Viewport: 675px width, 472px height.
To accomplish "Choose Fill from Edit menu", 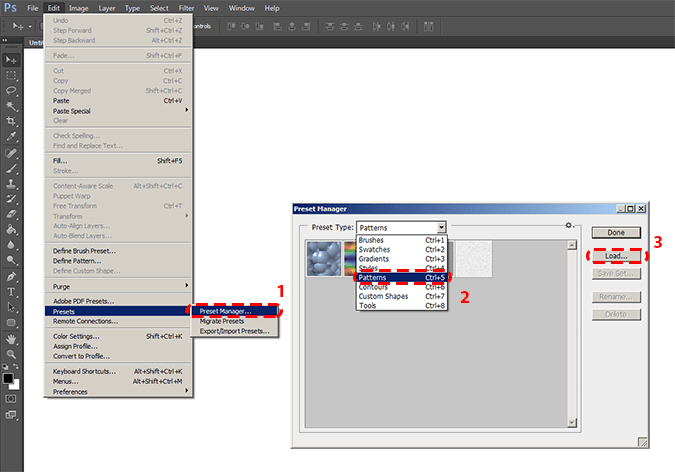I will pos(118,161).
